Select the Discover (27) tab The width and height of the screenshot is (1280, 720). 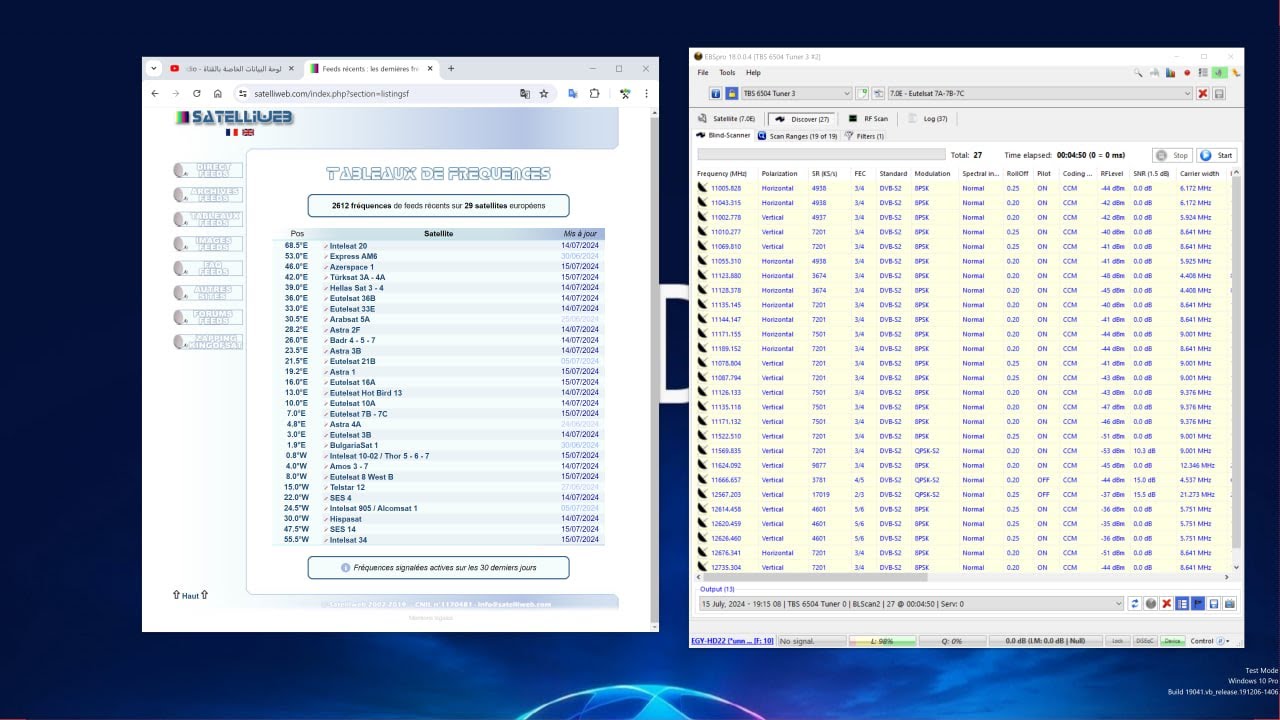(x=802, y=118)
